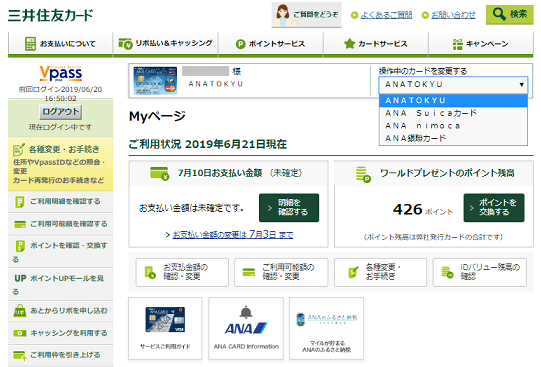Open キャッシングを利用する in sidebar
Image resolution: width=541 pixels, height=367 pixels.
click(x=61, y=333)
